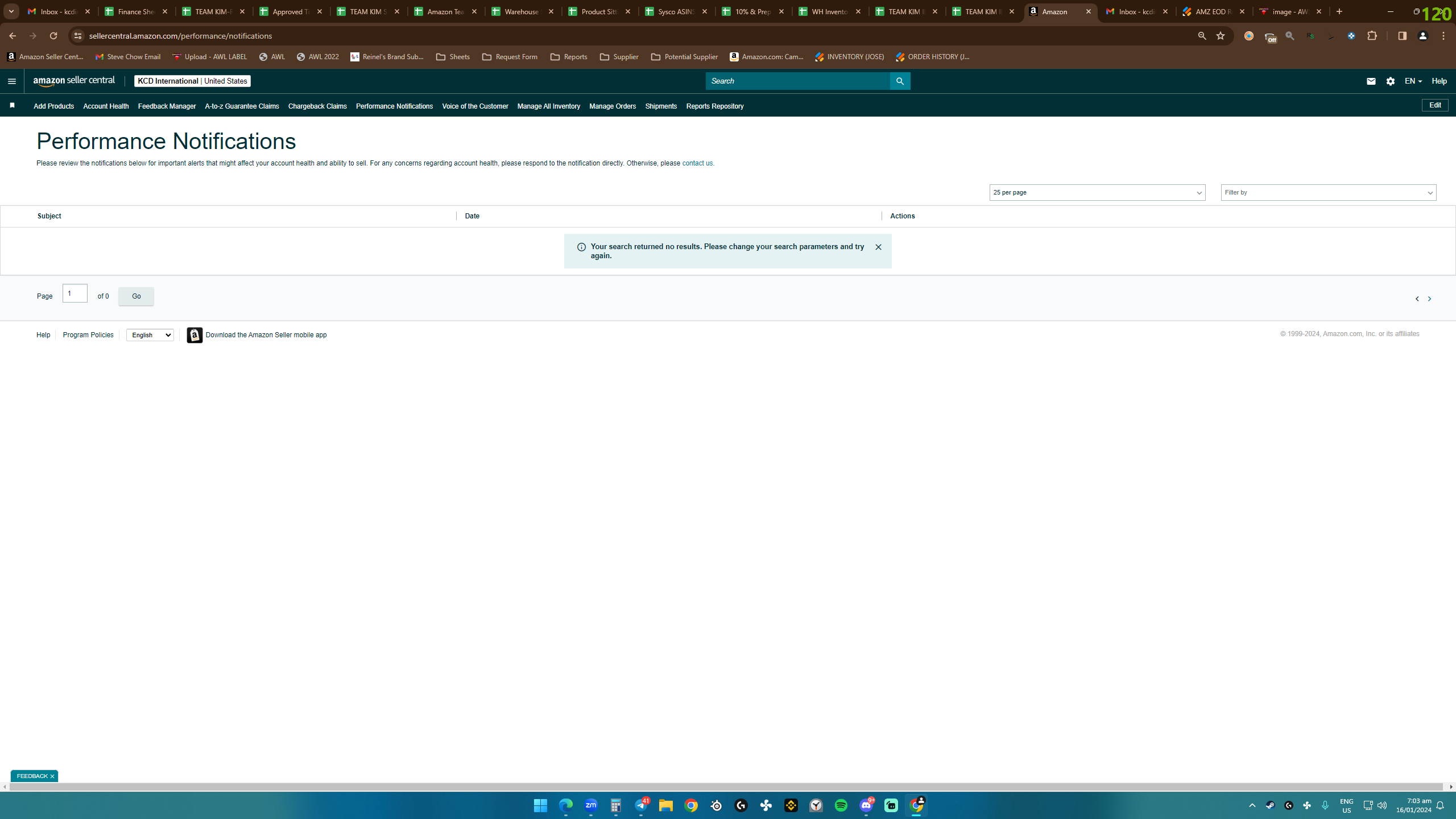Click the horizontal scrollbar at bottom

pyautogui.click(x=726, y=787)
